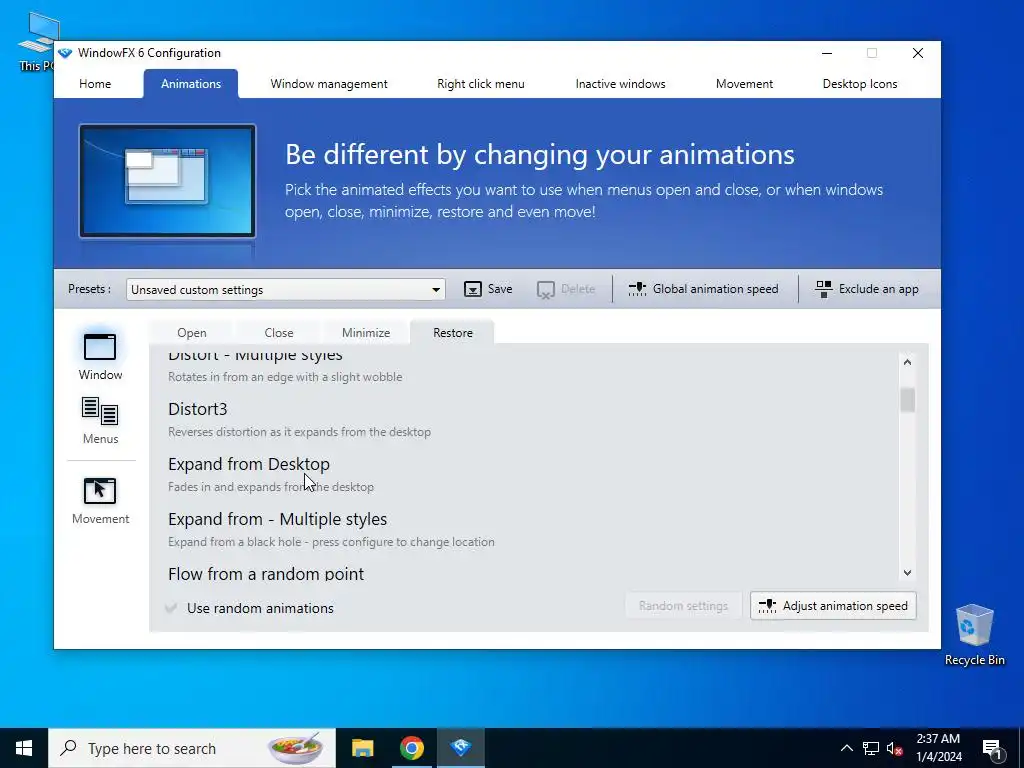This screenshot has width=1024, height=768.
Task: Click the animation preview monitor image
Action: pos(167,181)
